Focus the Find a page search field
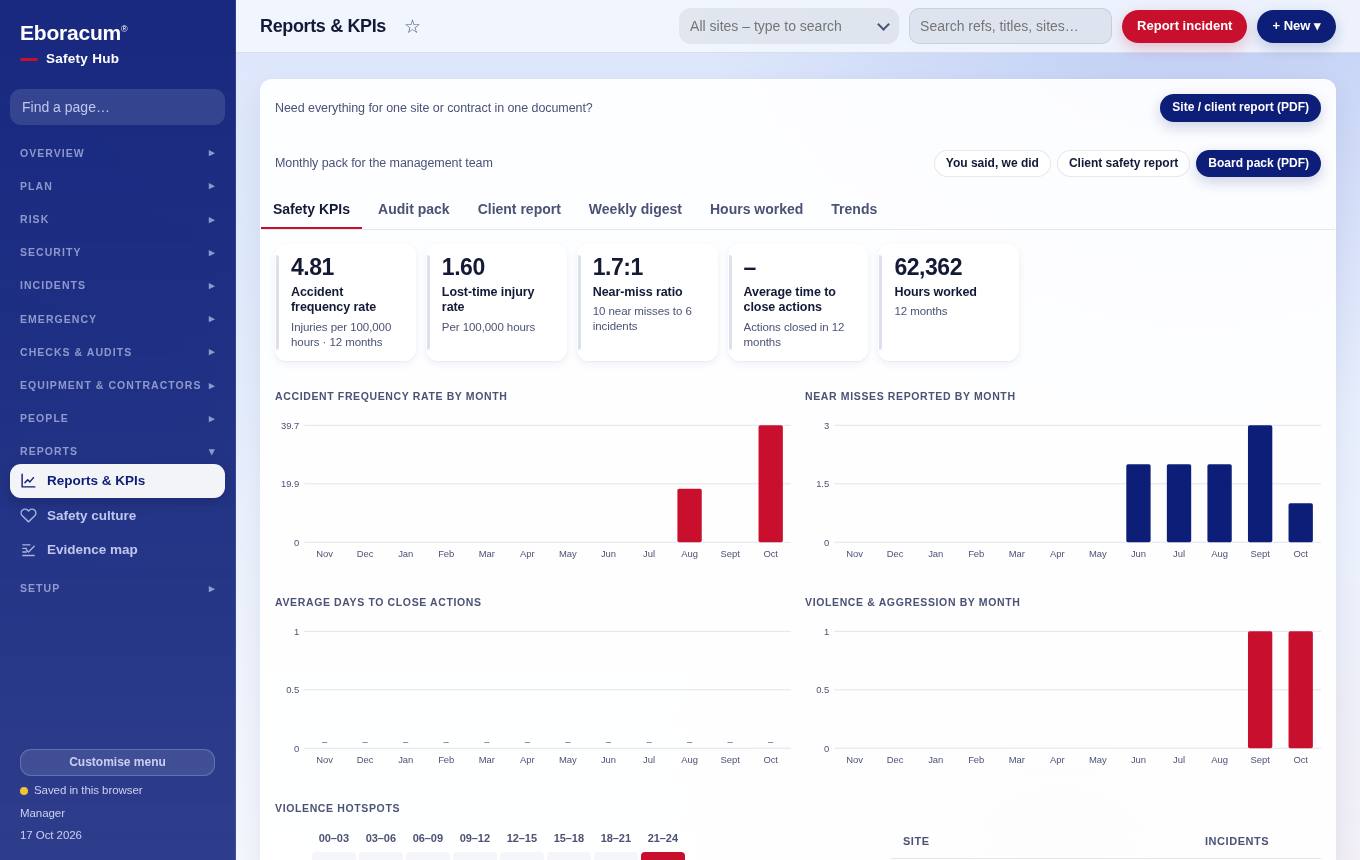Image resolution: width=1360 pixels, height=860 pixels. point(117,107)
